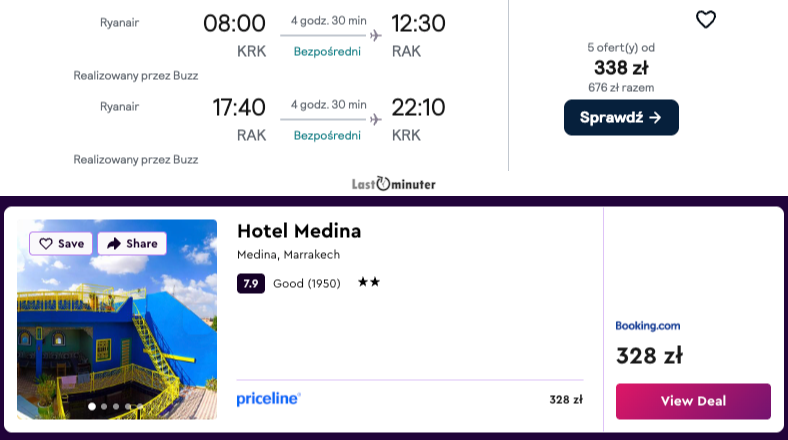Open the Hotel Medina title link

[299, 231]
